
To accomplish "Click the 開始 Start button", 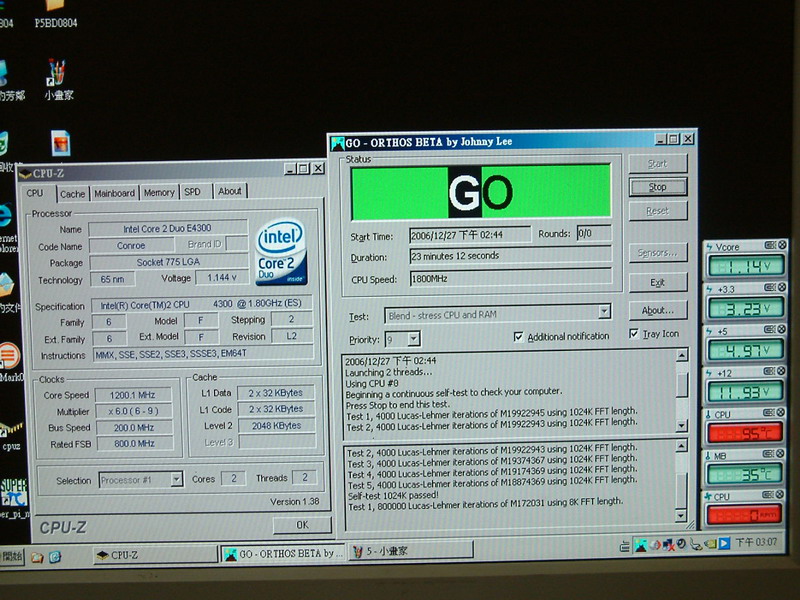I will coord(11,556).
